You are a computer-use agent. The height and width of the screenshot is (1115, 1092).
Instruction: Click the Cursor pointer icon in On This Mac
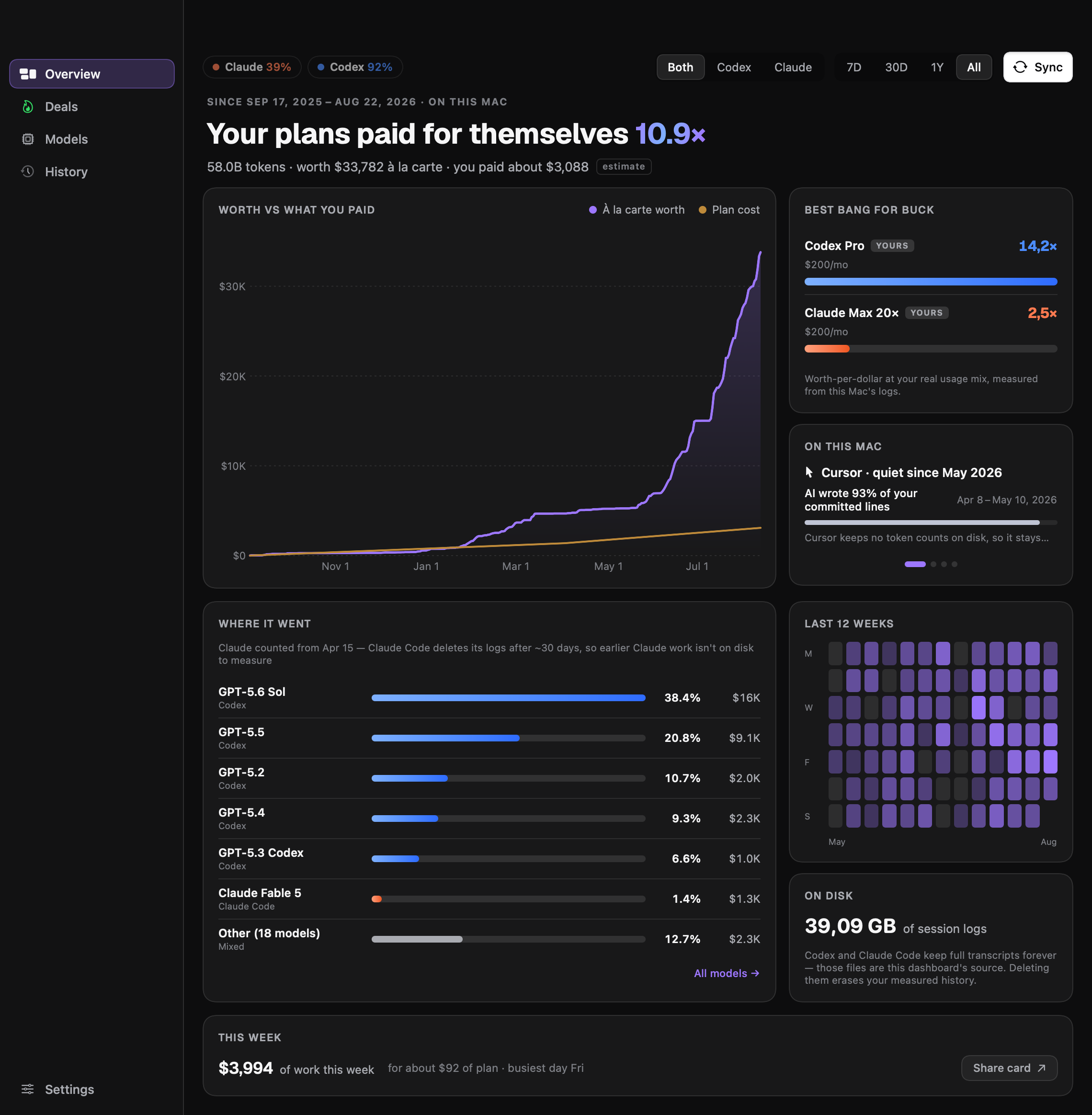(x=809, y=472)
